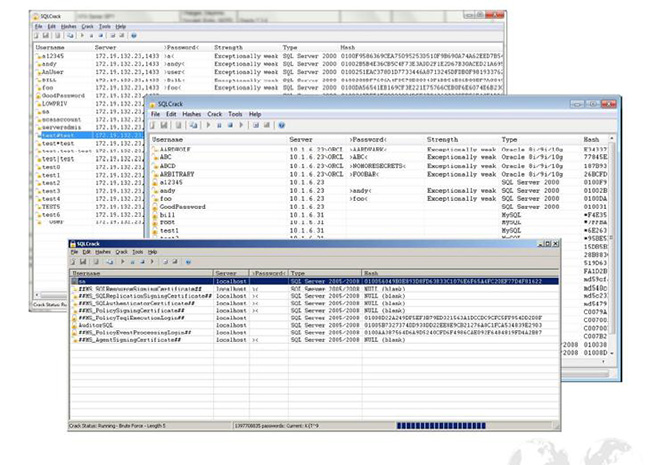
Task: Click the new file icon in front window toolbar
Action: click(73, 262)
